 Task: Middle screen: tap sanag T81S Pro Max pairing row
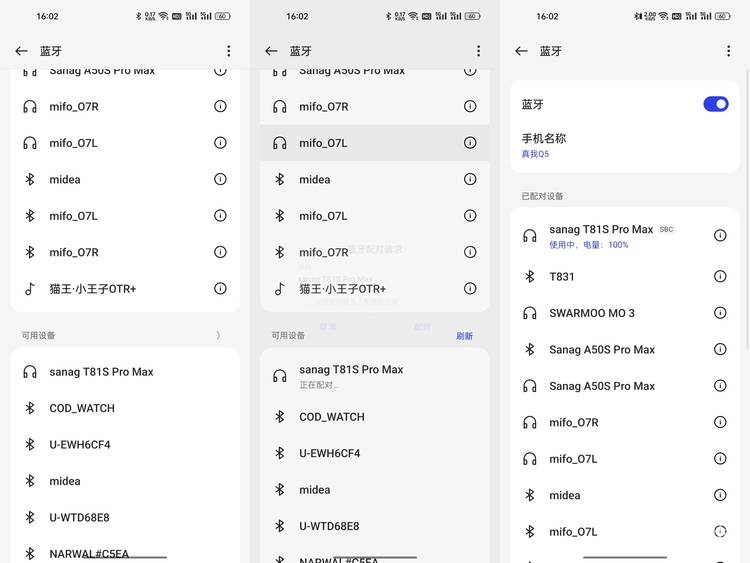coord(375,375)
